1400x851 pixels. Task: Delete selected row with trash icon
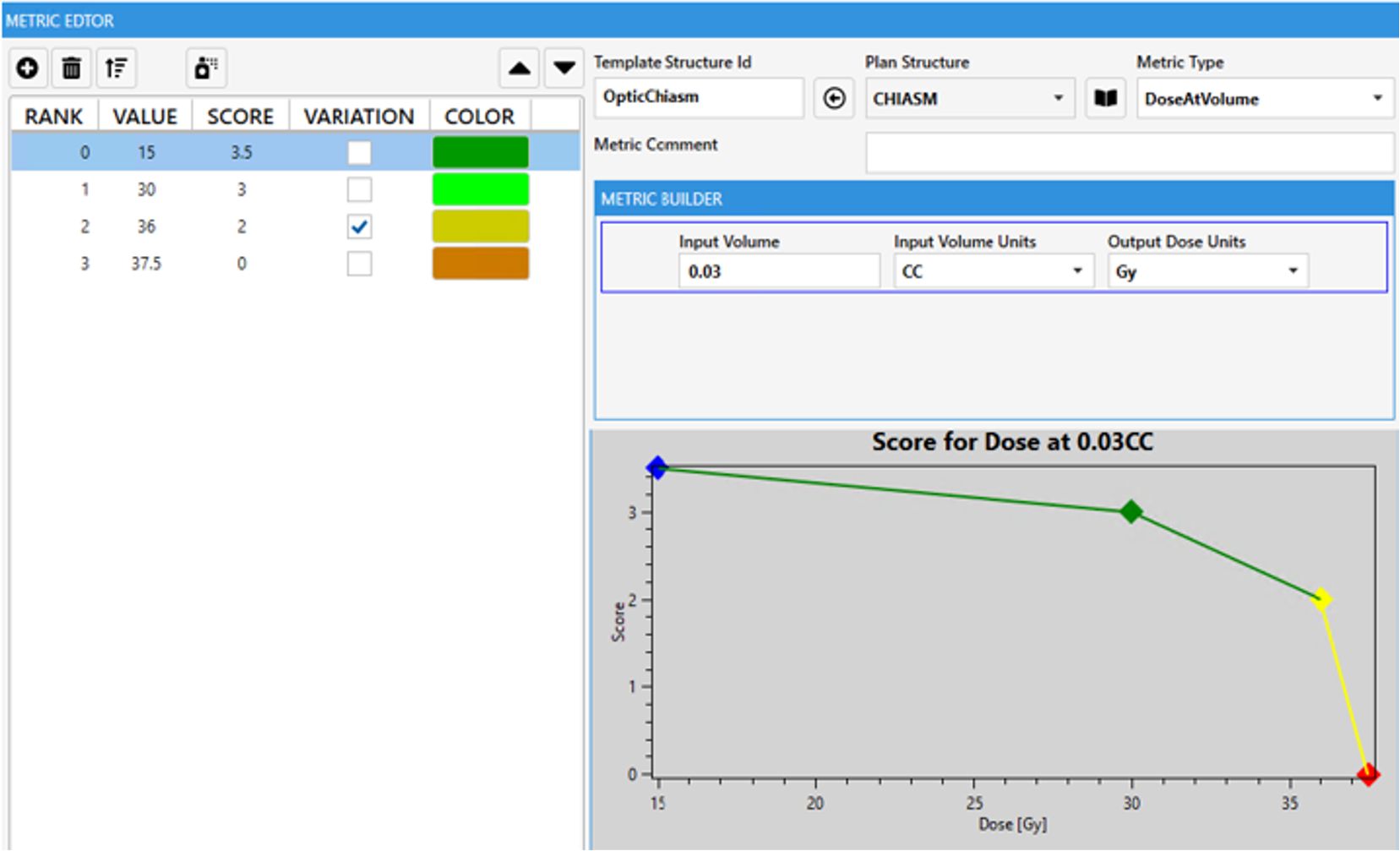pyautogui.click(x=72, y=68)
